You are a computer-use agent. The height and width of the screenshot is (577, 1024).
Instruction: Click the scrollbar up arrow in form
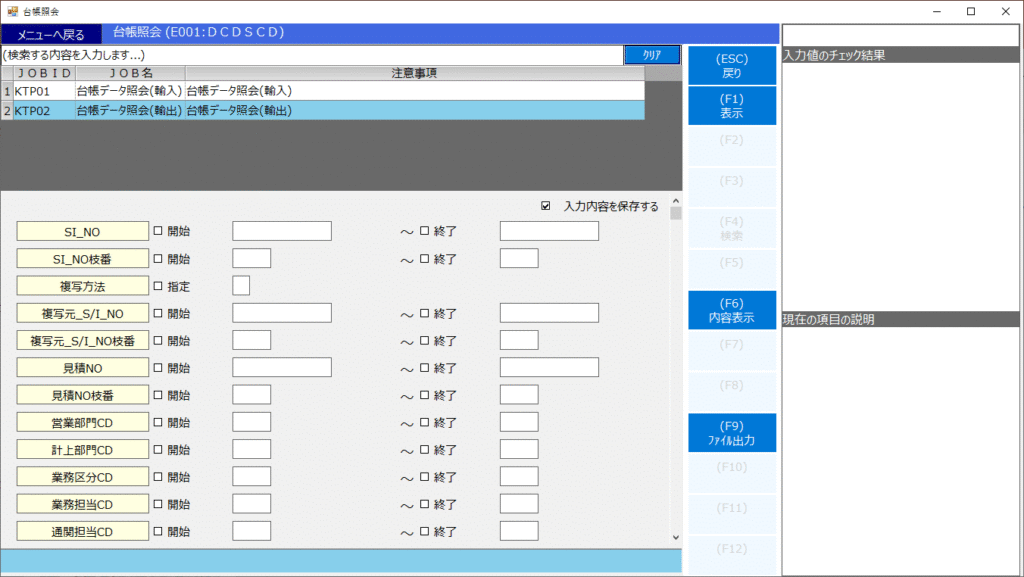(x=675, y=200)
